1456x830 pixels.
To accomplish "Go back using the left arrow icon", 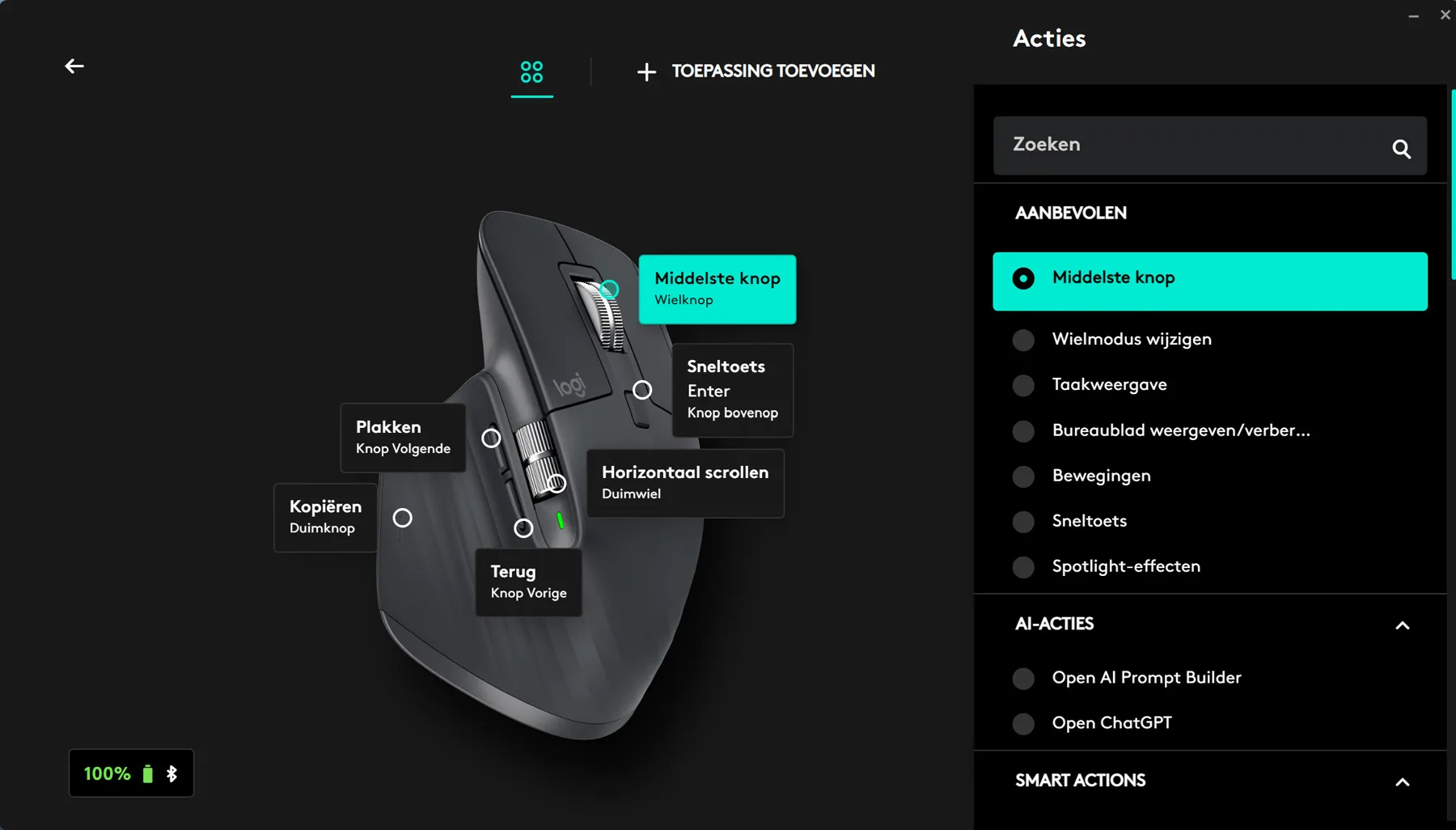I will (74, 66).
